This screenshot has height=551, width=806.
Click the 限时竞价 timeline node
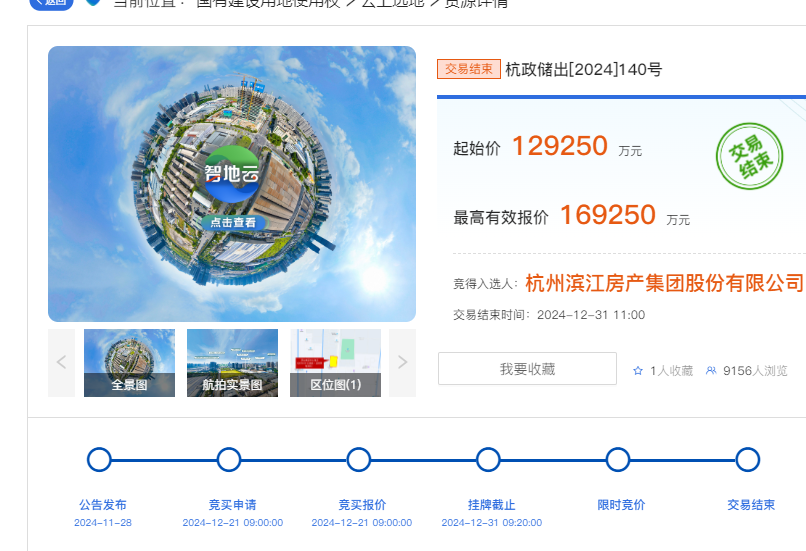click(617, 460)
